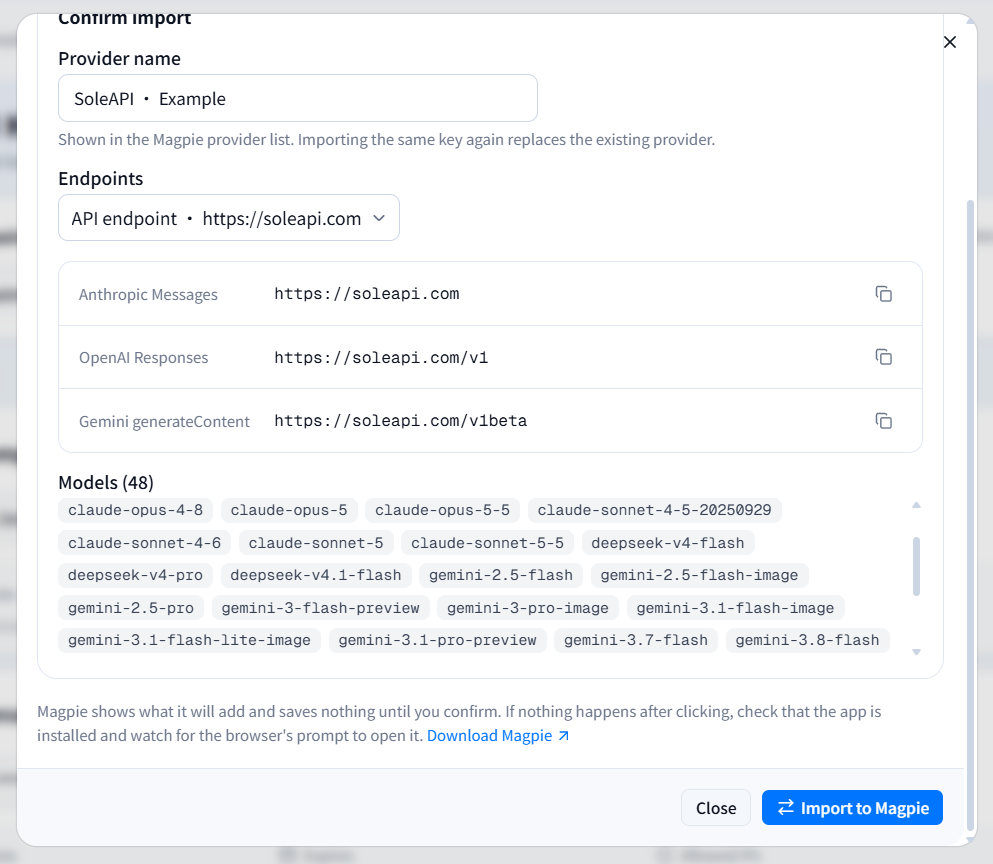Select the claude-opus-4-8 model chip
Image resolution: width=993 pixels, height=864 pixels.
click(x=136, y=510)
